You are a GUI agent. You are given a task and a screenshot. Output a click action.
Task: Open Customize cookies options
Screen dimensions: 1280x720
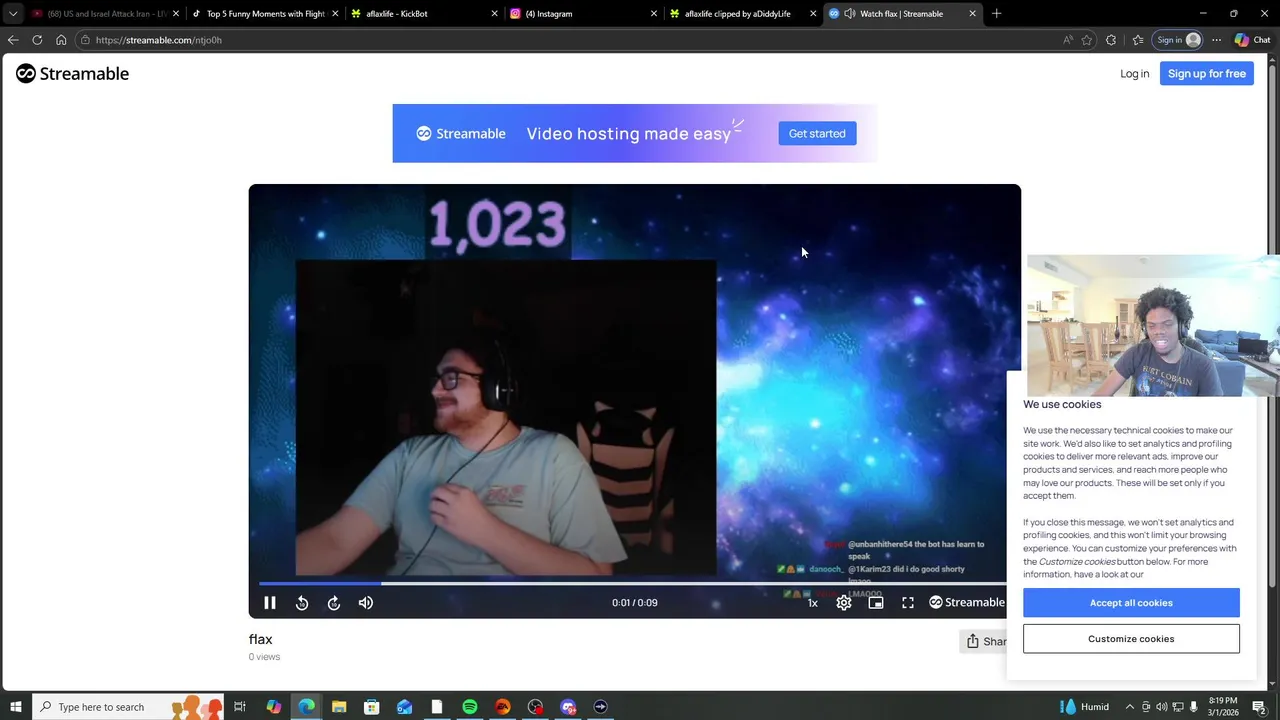(x=1131, y=639)
